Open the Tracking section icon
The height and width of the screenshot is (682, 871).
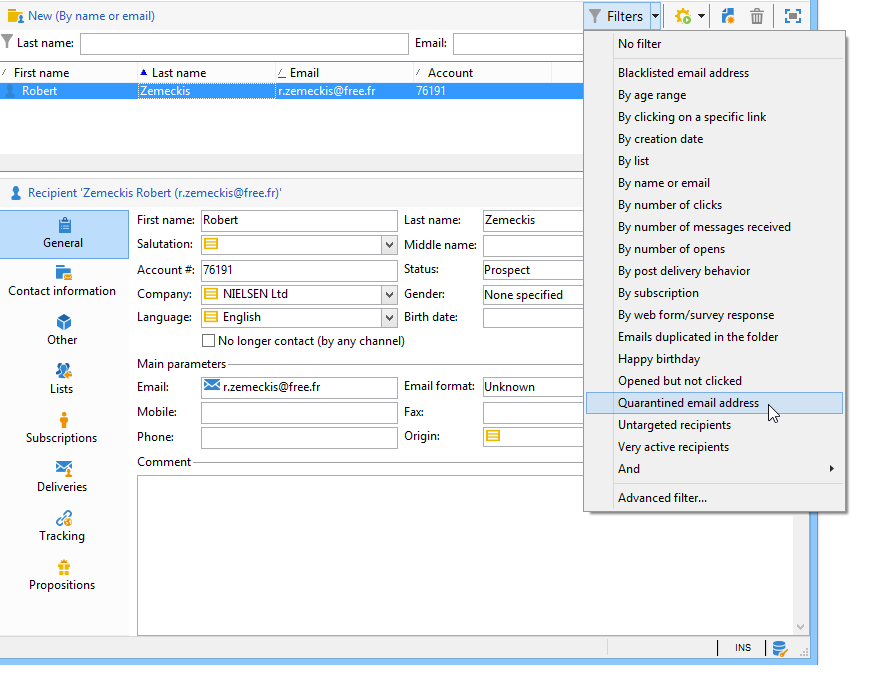click(63, 518)
